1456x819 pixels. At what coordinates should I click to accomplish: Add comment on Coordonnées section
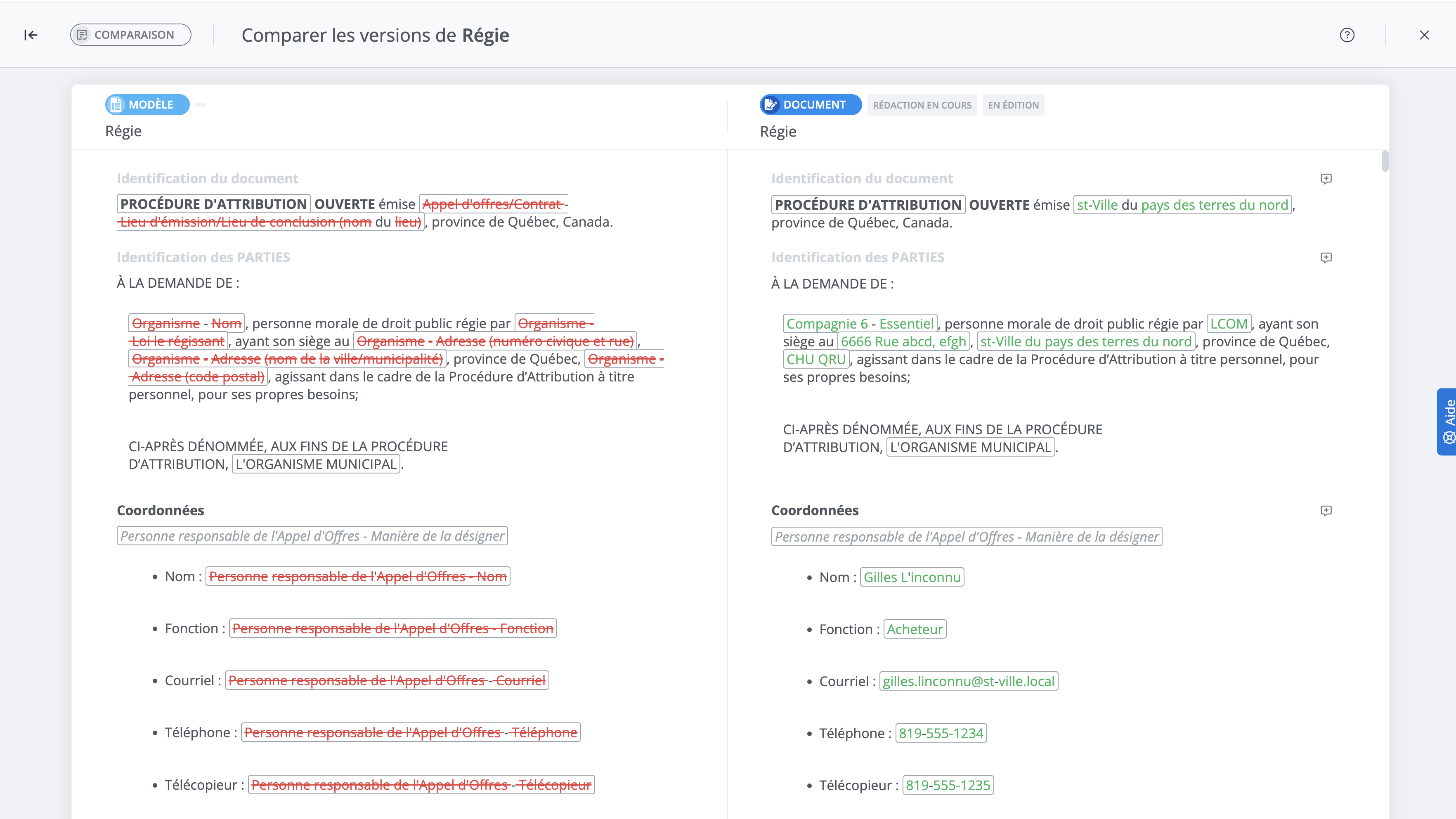click(x=1326, y=510)
